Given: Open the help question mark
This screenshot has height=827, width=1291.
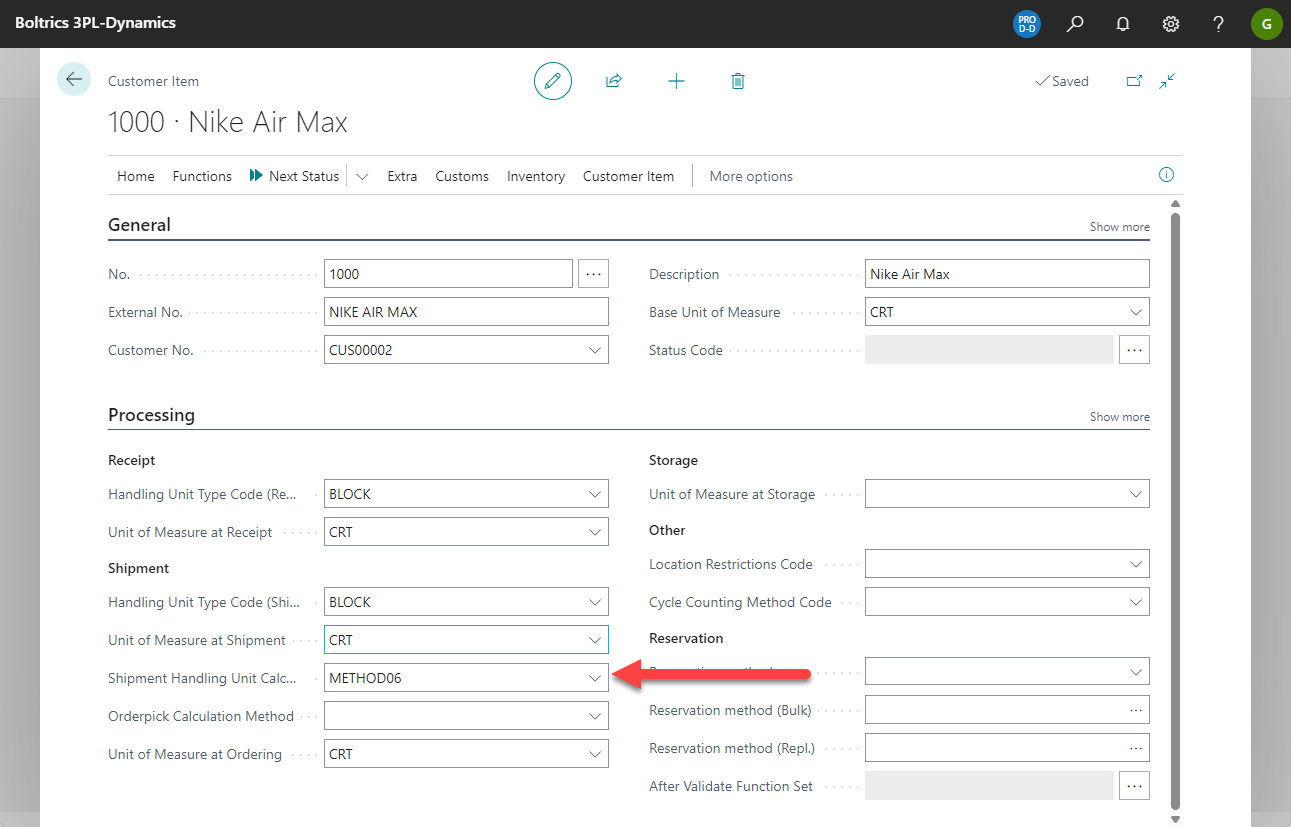Looking at the screenshot, I should tap(1218, 24).
